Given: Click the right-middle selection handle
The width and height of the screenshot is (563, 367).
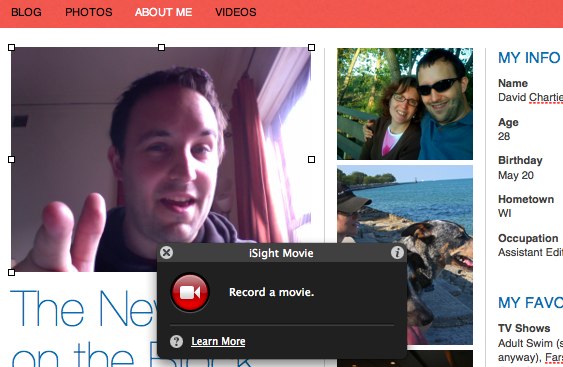Looking at the screenshot, I should [x=312, y=159].
